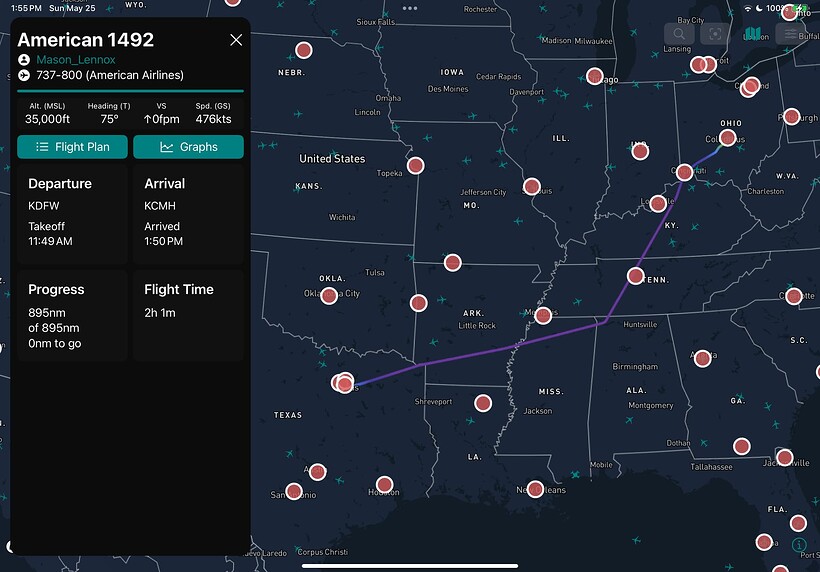Open the map search magnifier icon

tap(679, 34)
